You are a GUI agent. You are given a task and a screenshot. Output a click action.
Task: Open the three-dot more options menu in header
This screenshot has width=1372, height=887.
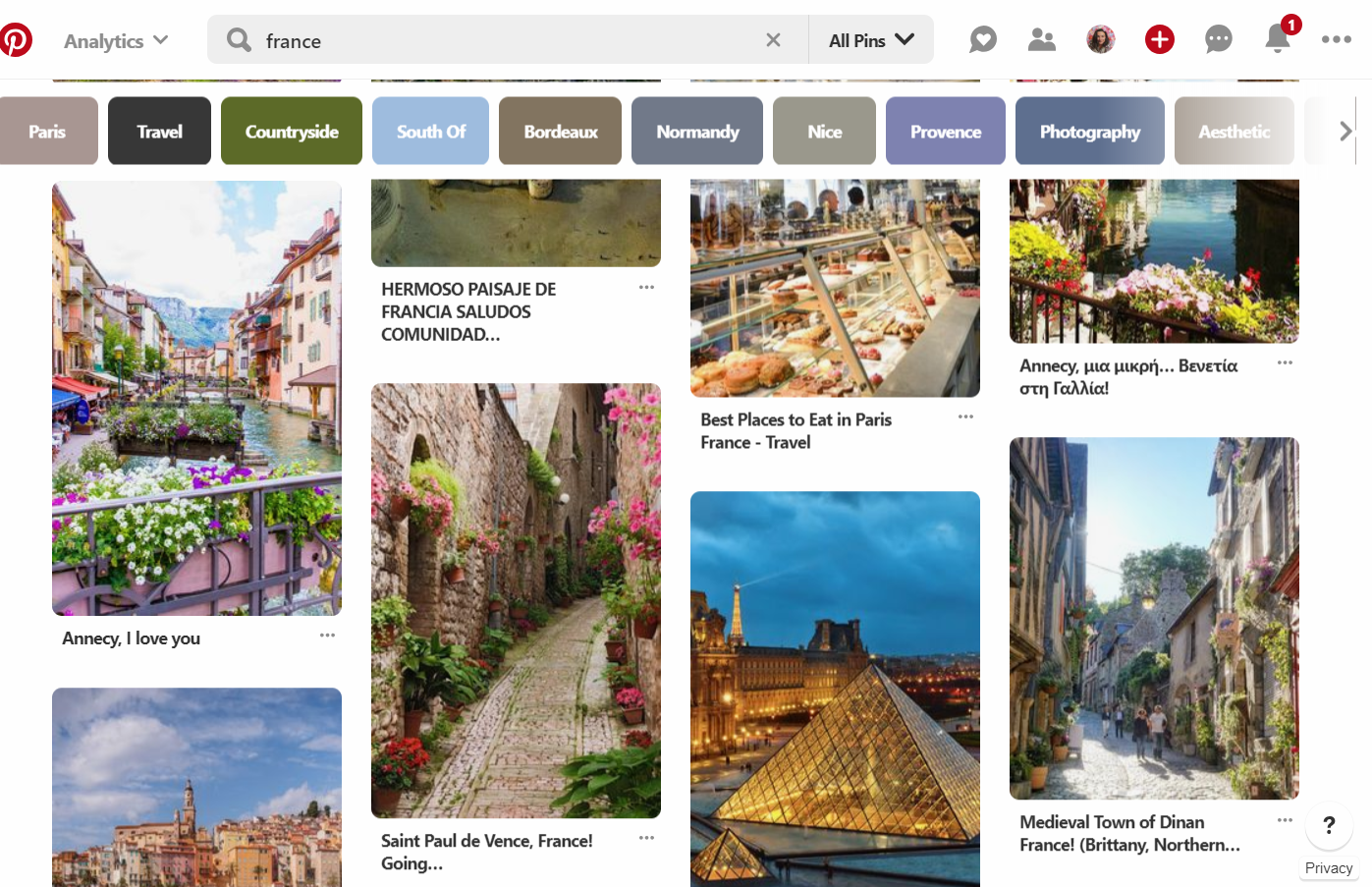(1337, 39)
